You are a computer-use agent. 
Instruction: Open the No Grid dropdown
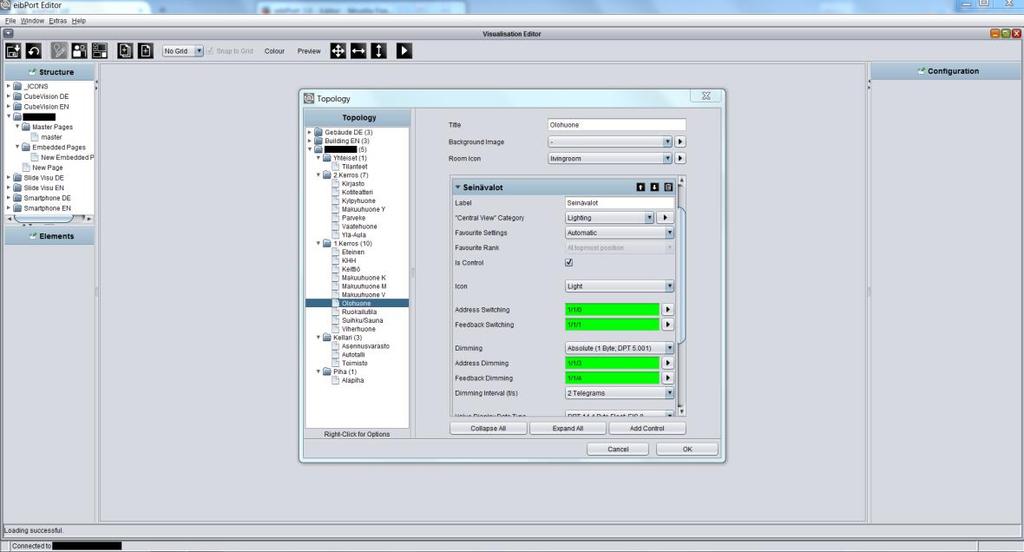tap(182, 51)
